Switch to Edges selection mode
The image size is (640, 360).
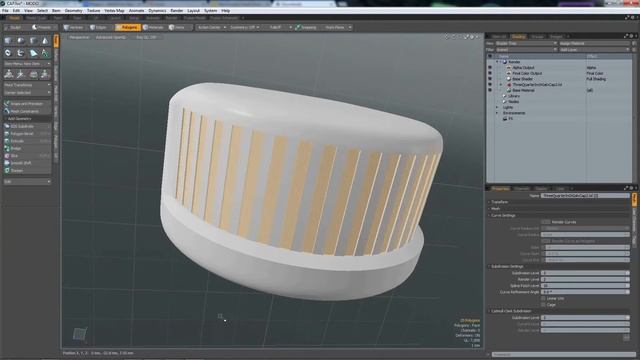click(99, 27)
